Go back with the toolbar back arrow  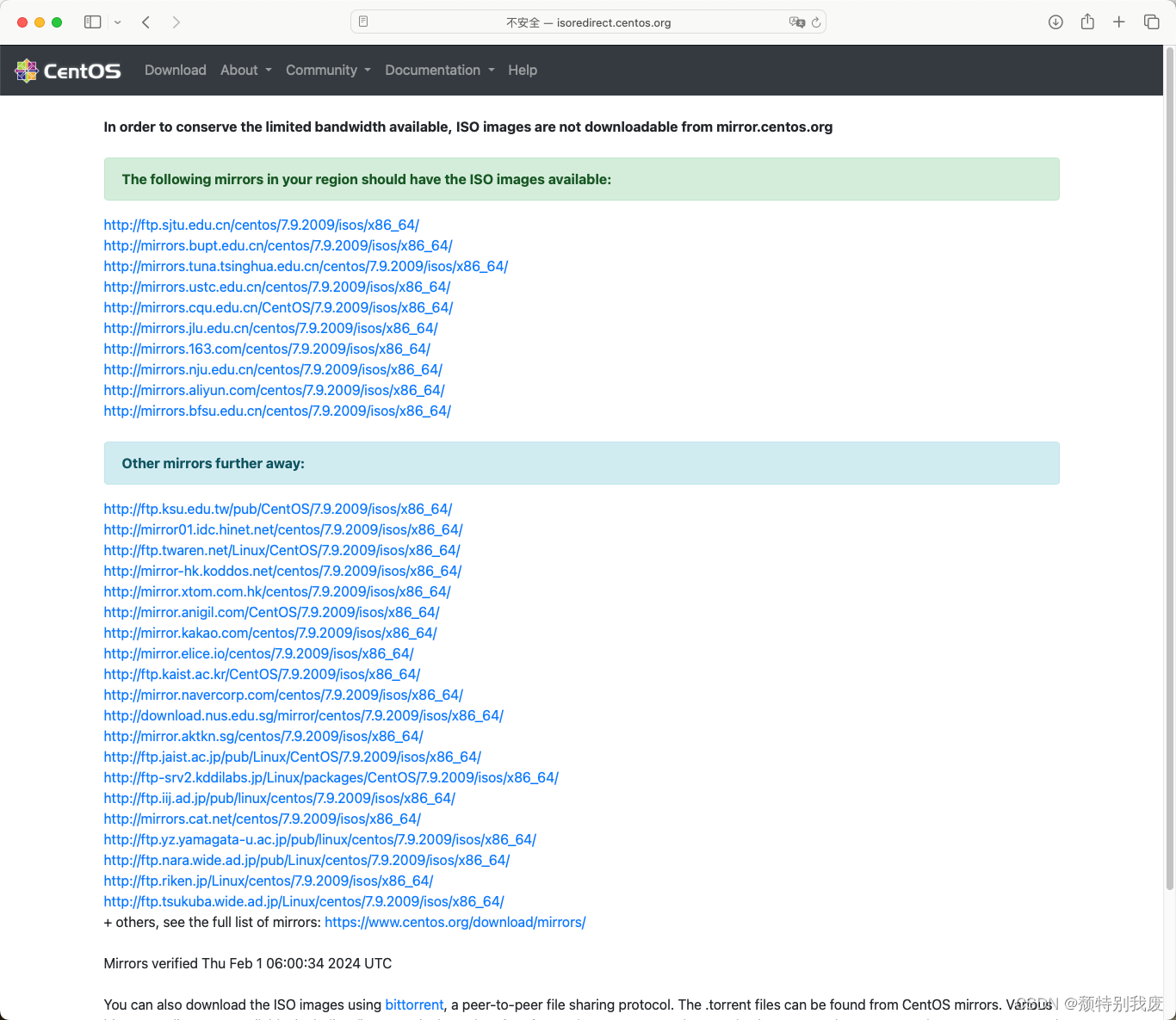point(145,22)
